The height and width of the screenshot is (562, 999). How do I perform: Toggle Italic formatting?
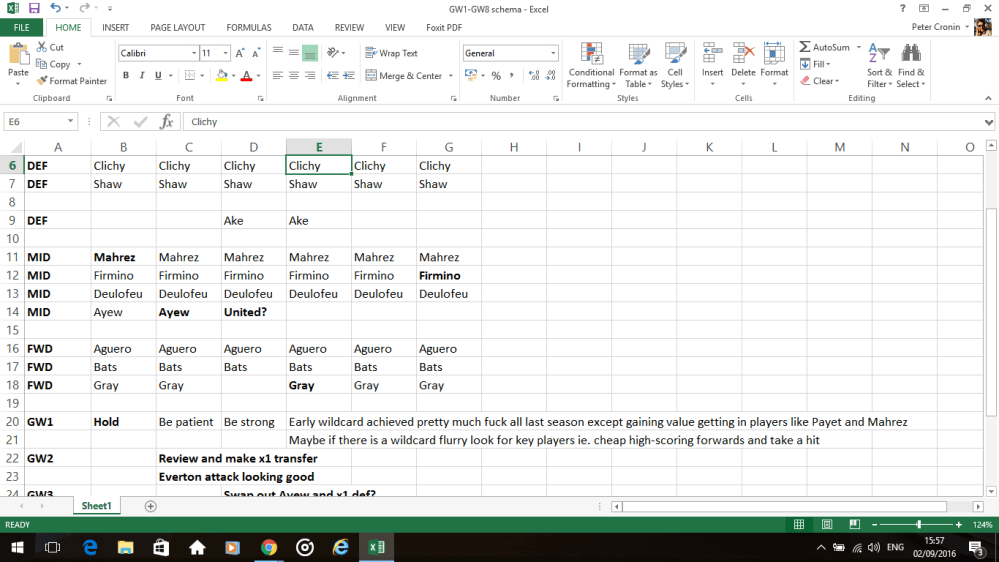[142, 76]
